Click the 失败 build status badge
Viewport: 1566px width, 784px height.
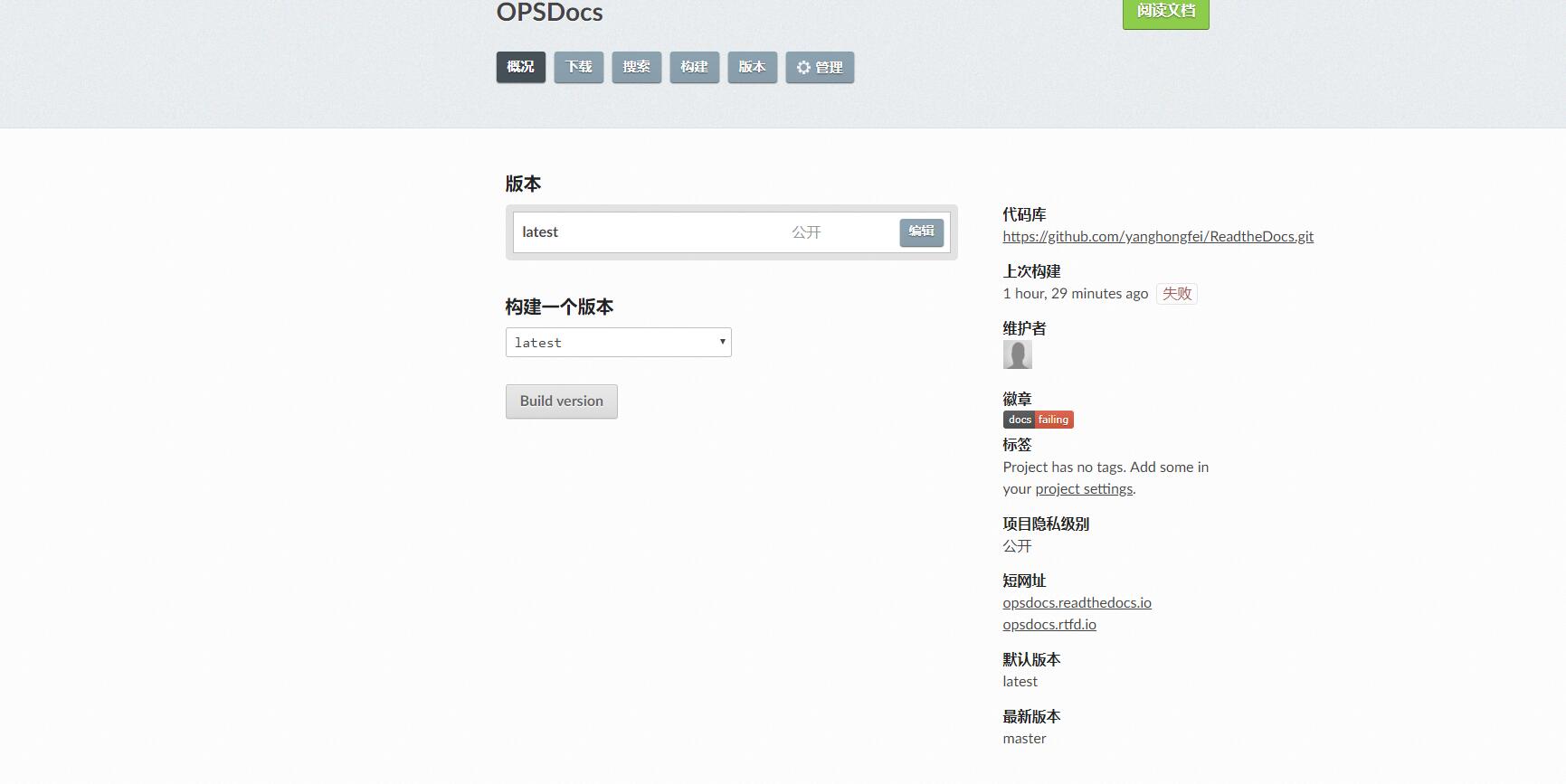point(1176,294)
